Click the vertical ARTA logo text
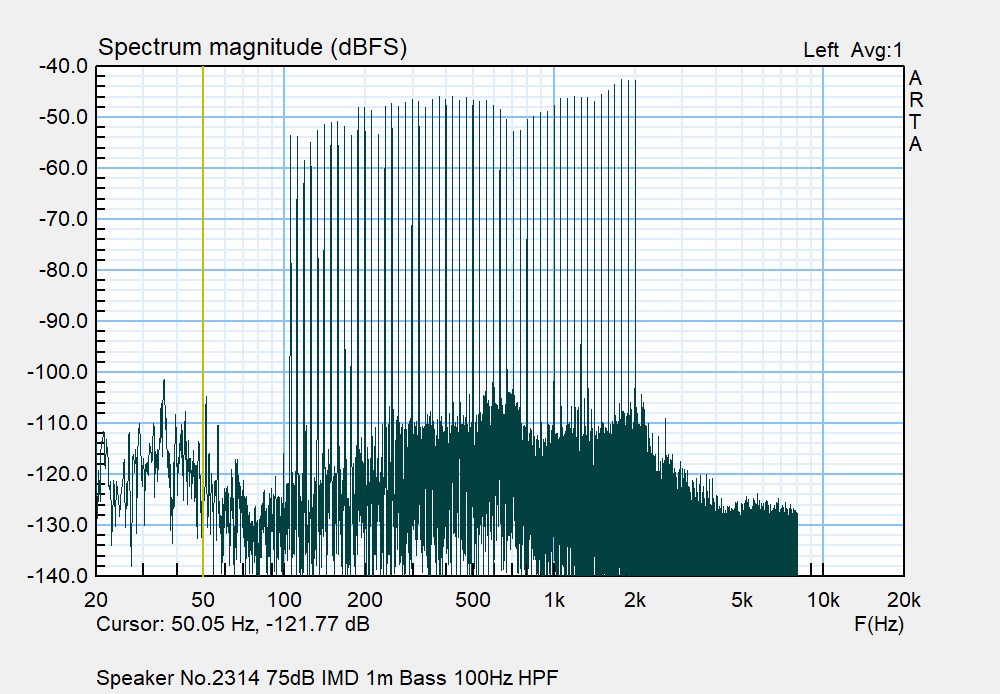The height and width of the screenshot is (694, 1000). coord(915,111)
